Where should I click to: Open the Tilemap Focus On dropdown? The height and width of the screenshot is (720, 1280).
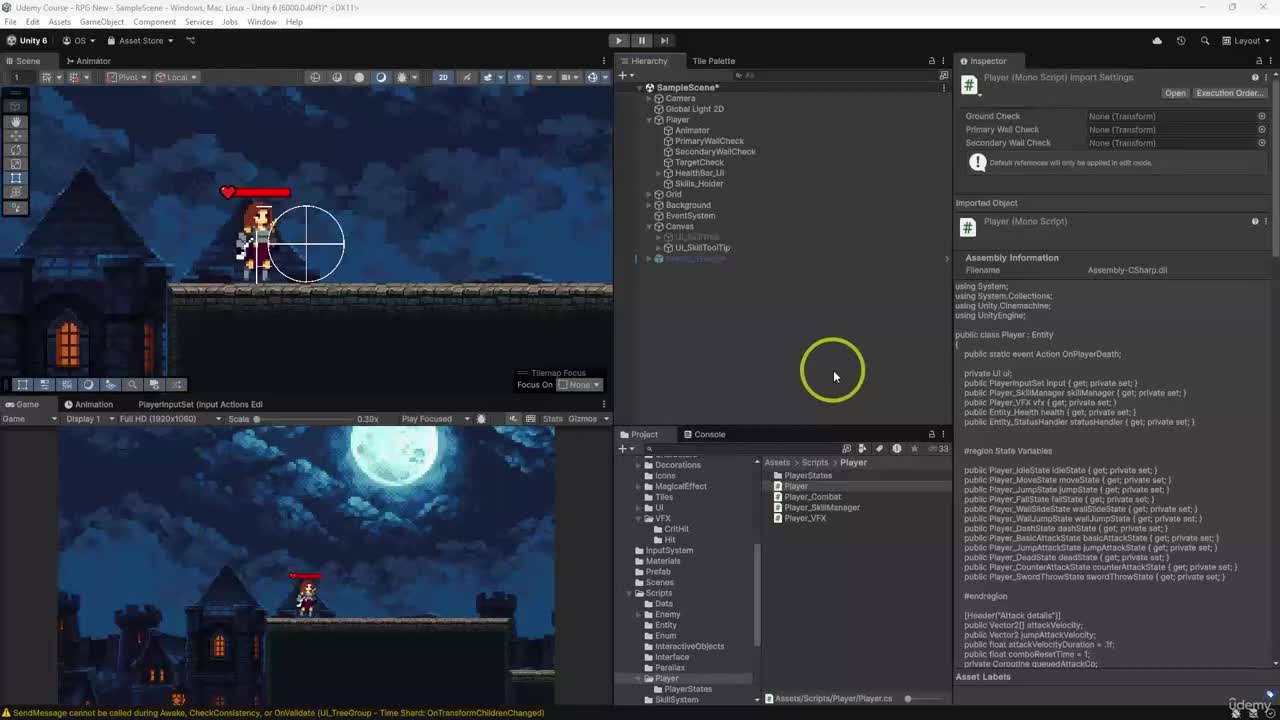(579, 385)
